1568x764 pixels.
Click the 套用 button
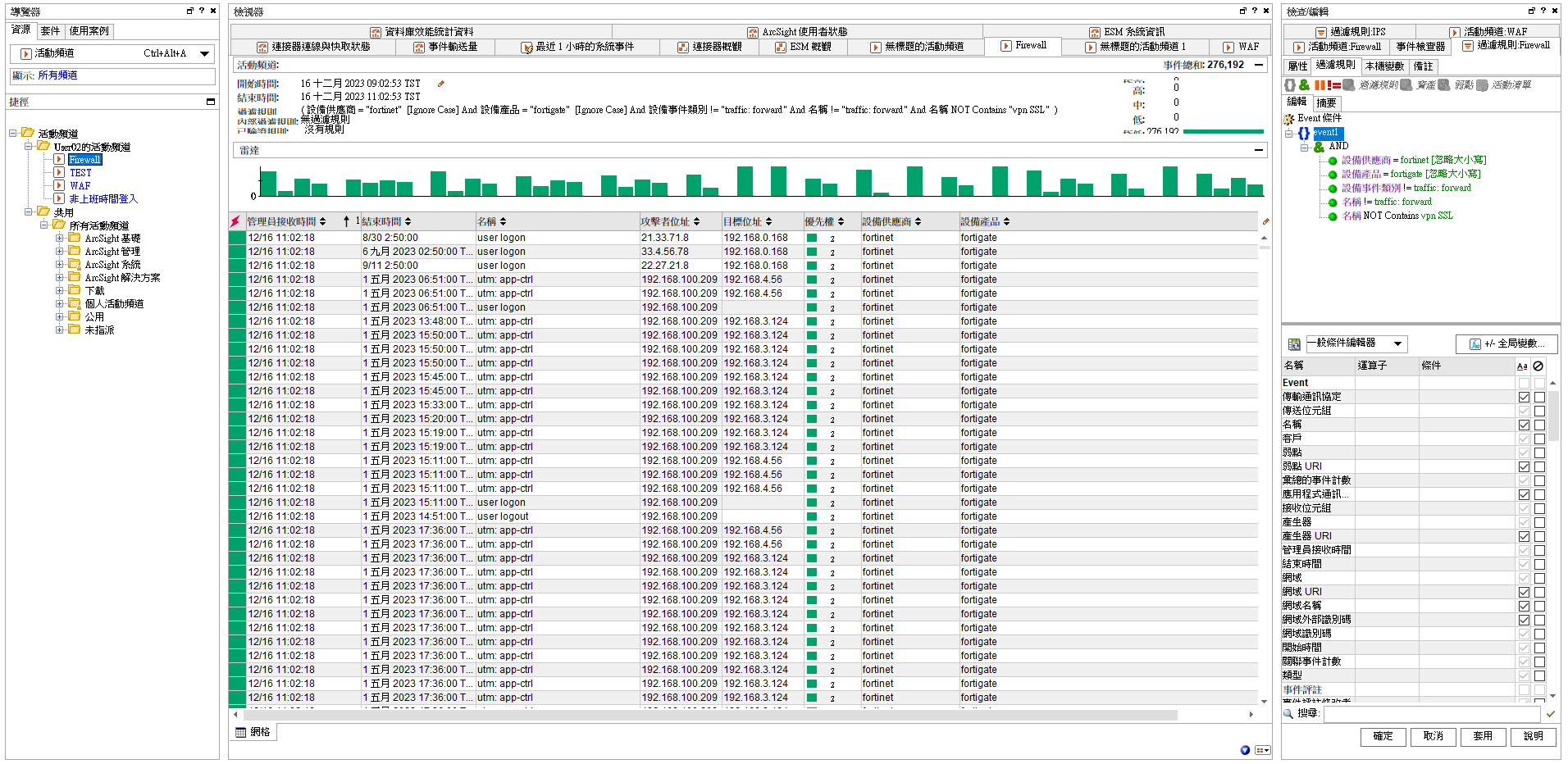tap(1483, 736)
